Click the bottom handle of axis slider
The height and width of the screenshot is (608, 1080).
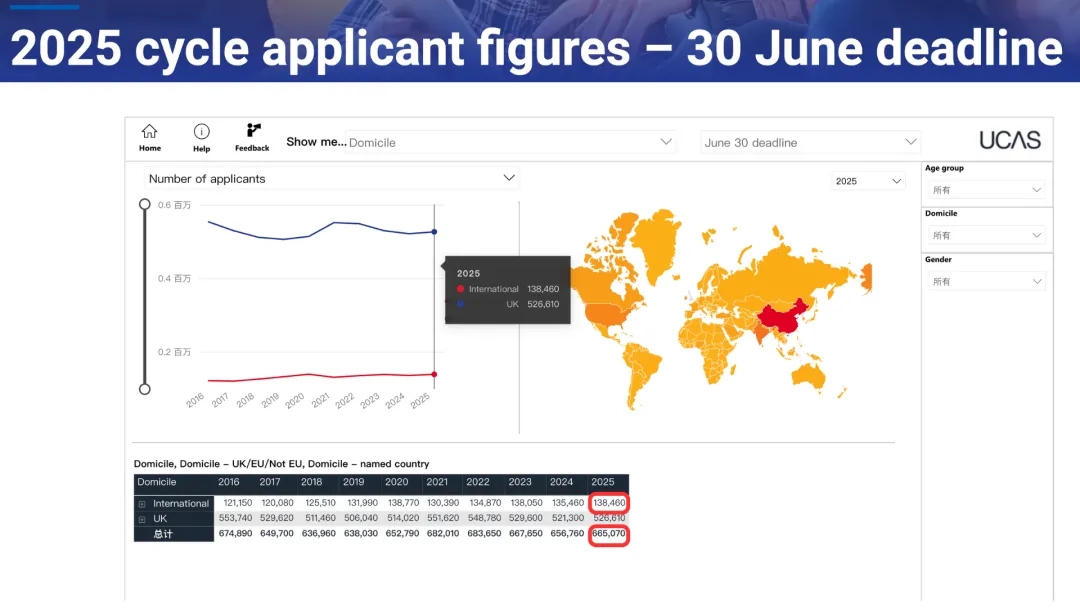coord(145,389)
